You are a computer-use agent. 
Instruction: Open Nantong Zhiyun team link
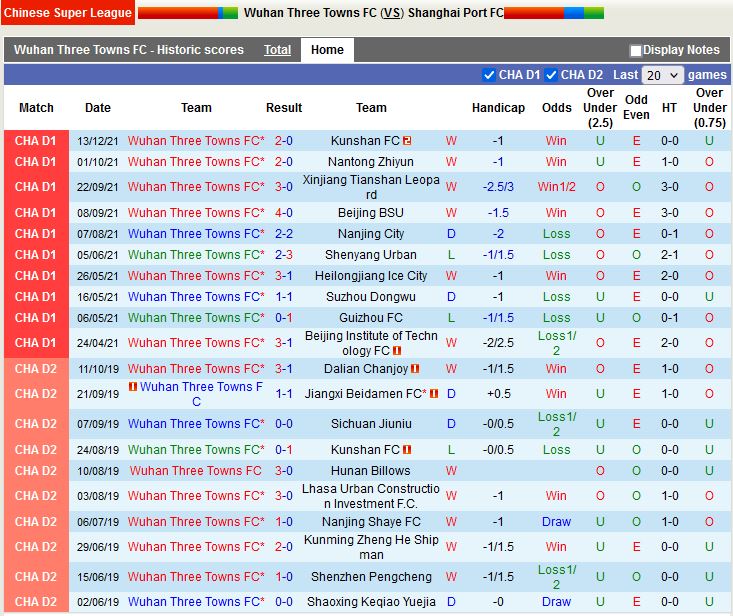click(x=371, y=162)
